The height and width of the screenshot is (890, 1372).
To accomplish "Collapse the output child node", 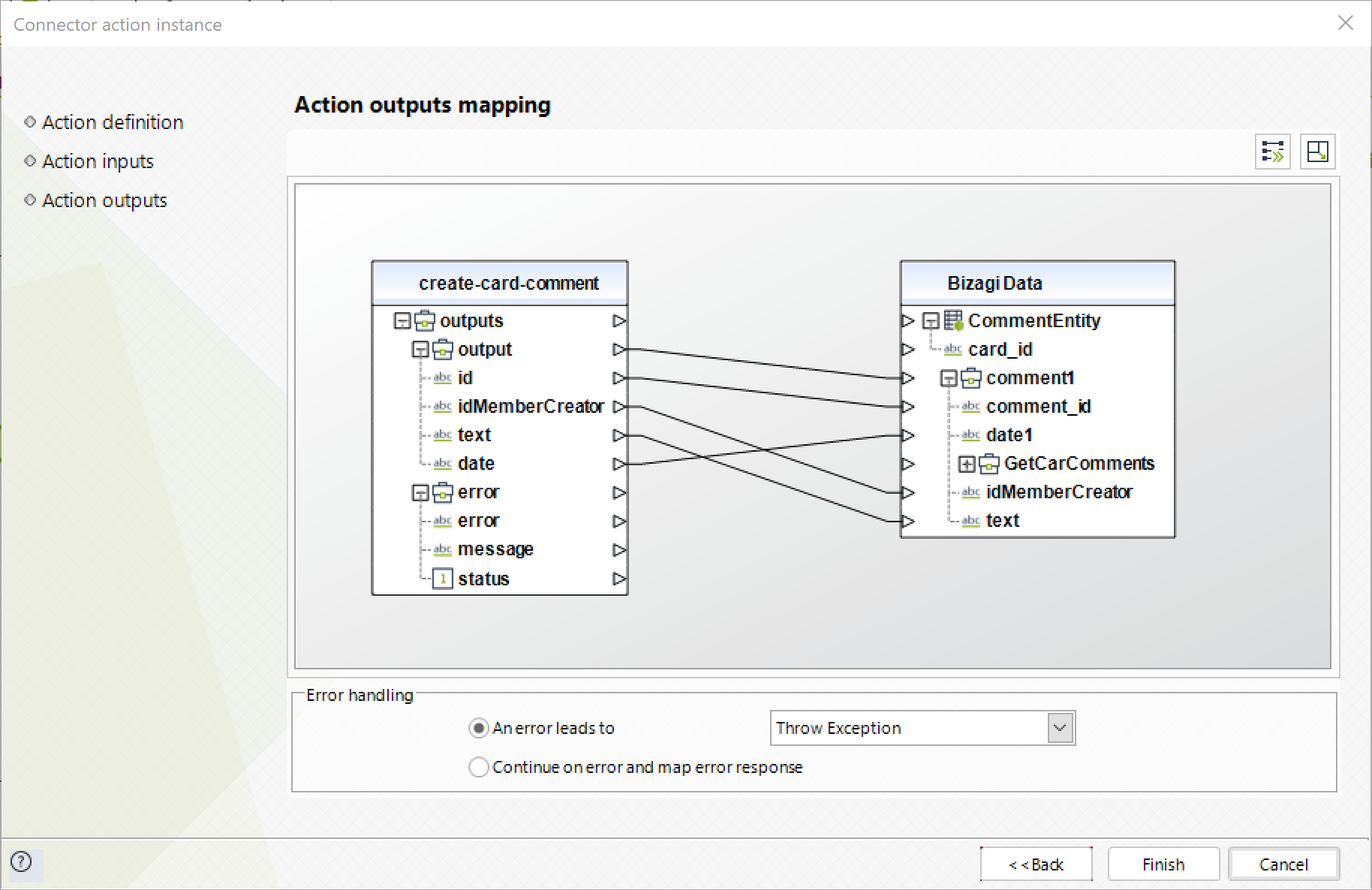I will [420, 350].
